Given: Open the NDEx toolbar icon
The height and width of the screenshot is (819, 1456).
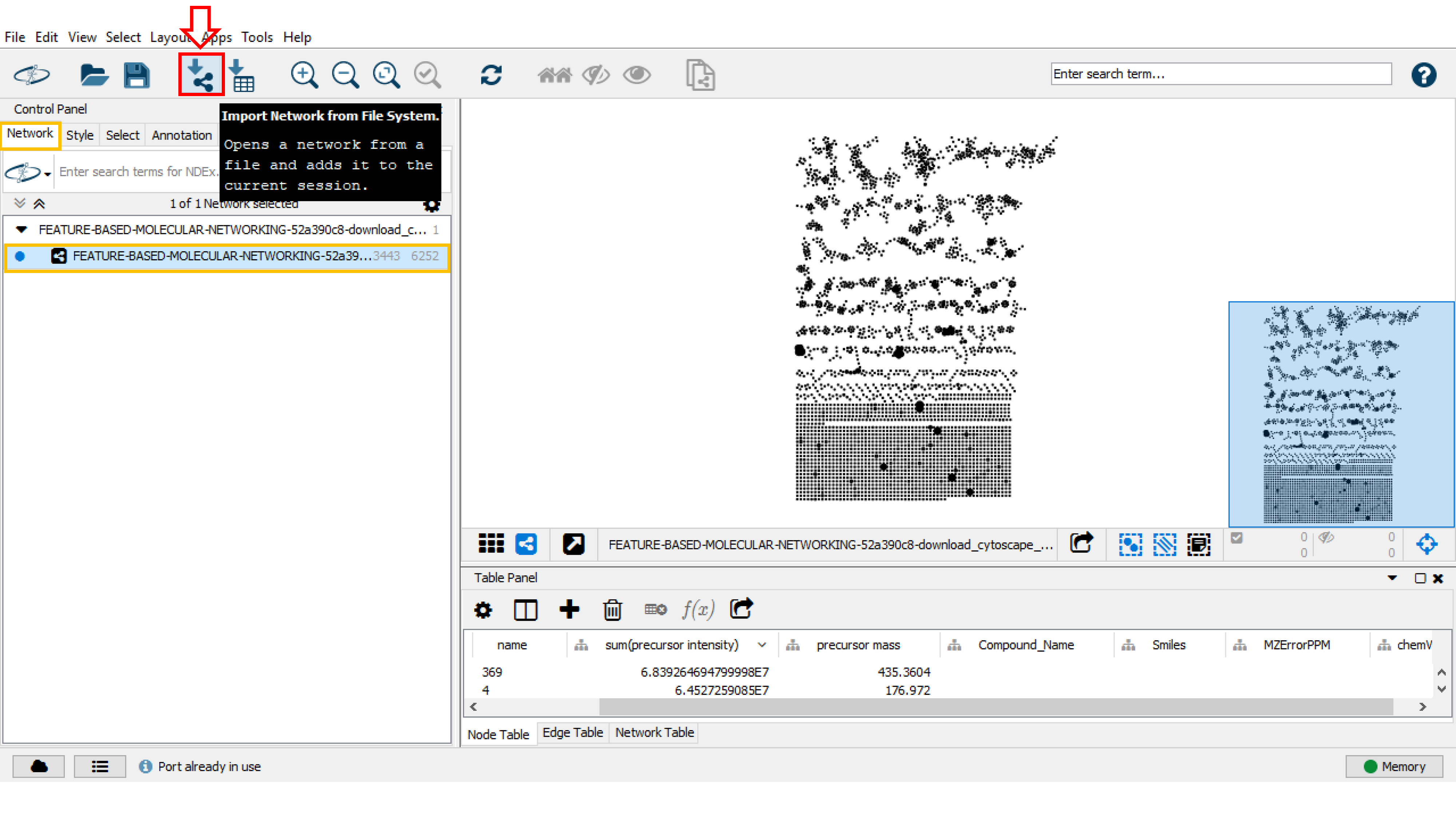Looking at the screenshot, I should pyautogui.click(x=32, y=75).
